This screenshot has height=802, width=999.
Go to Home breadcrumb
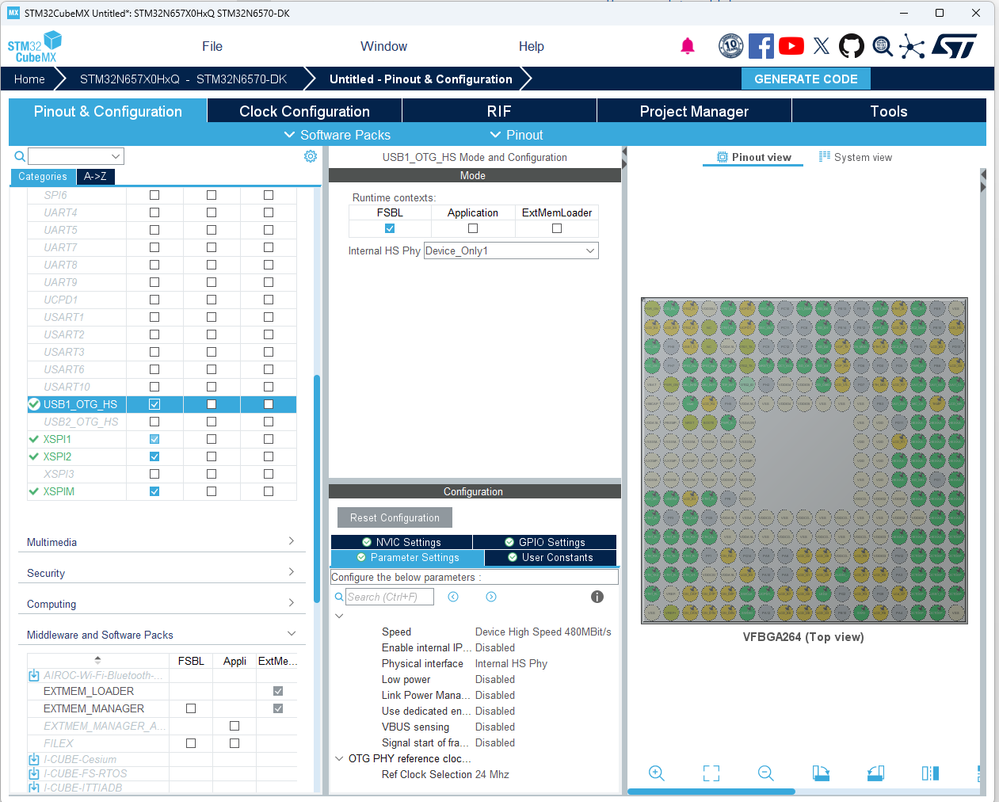(29, 79)
